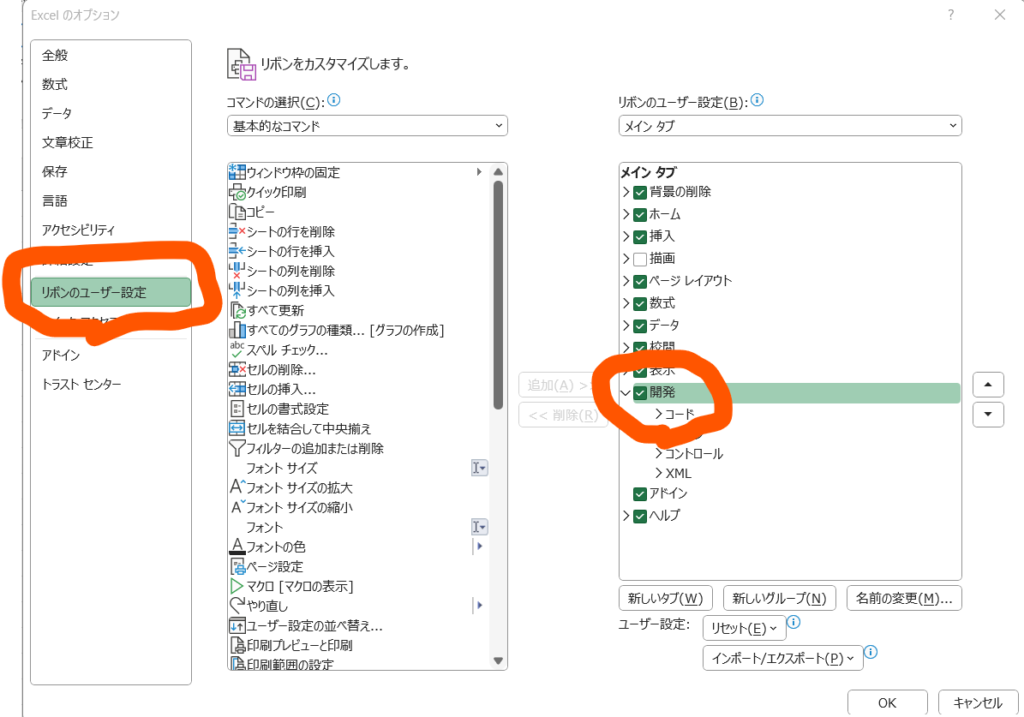The image size is (1024, 717).
Task: Uncheck the 開発 (Developer) tab checkbox
Action: (640, 393)
